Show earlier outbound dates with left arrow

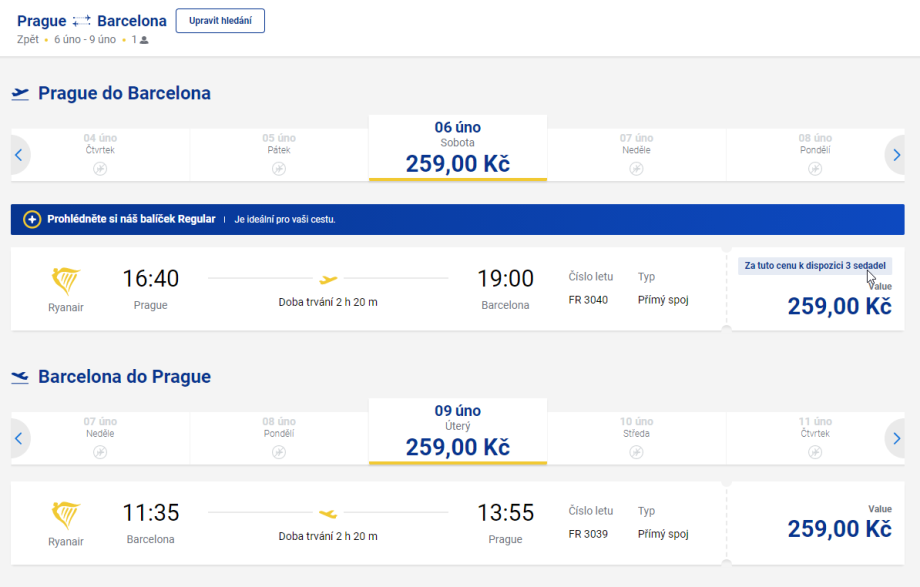tap(18, 155)
